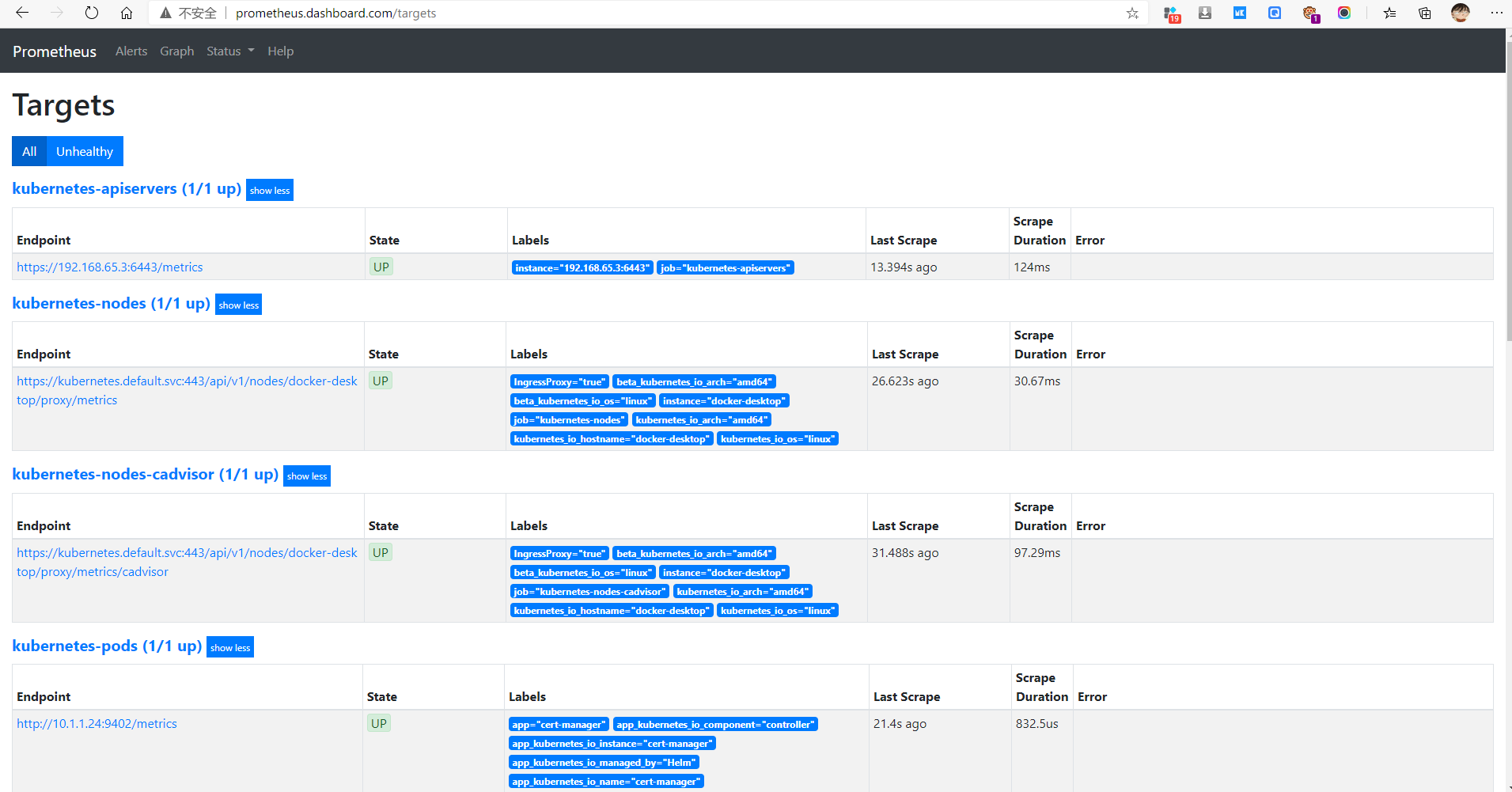Add this page to favorites
1512x792 pixels.
point(1132,13)
